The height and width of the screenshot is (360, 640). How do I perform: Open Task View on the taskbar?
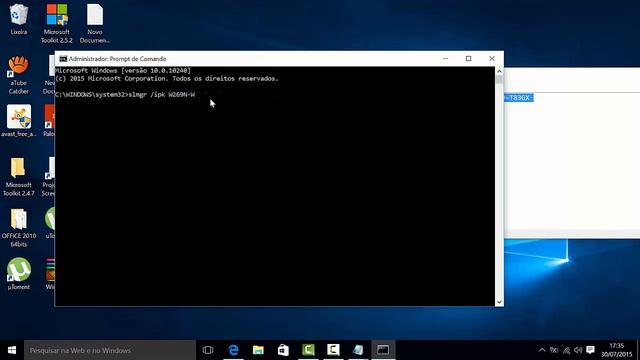coord(208,350)
